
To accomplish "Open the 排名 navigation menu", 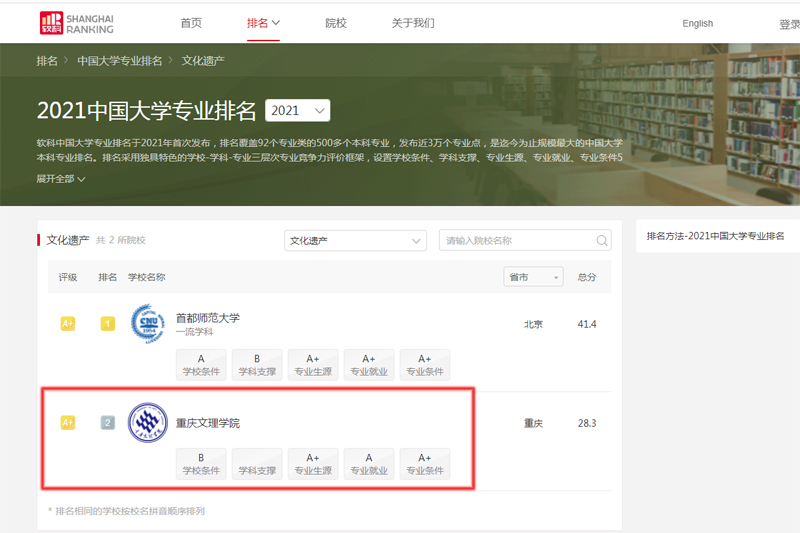I will click(x=263, y=23).
